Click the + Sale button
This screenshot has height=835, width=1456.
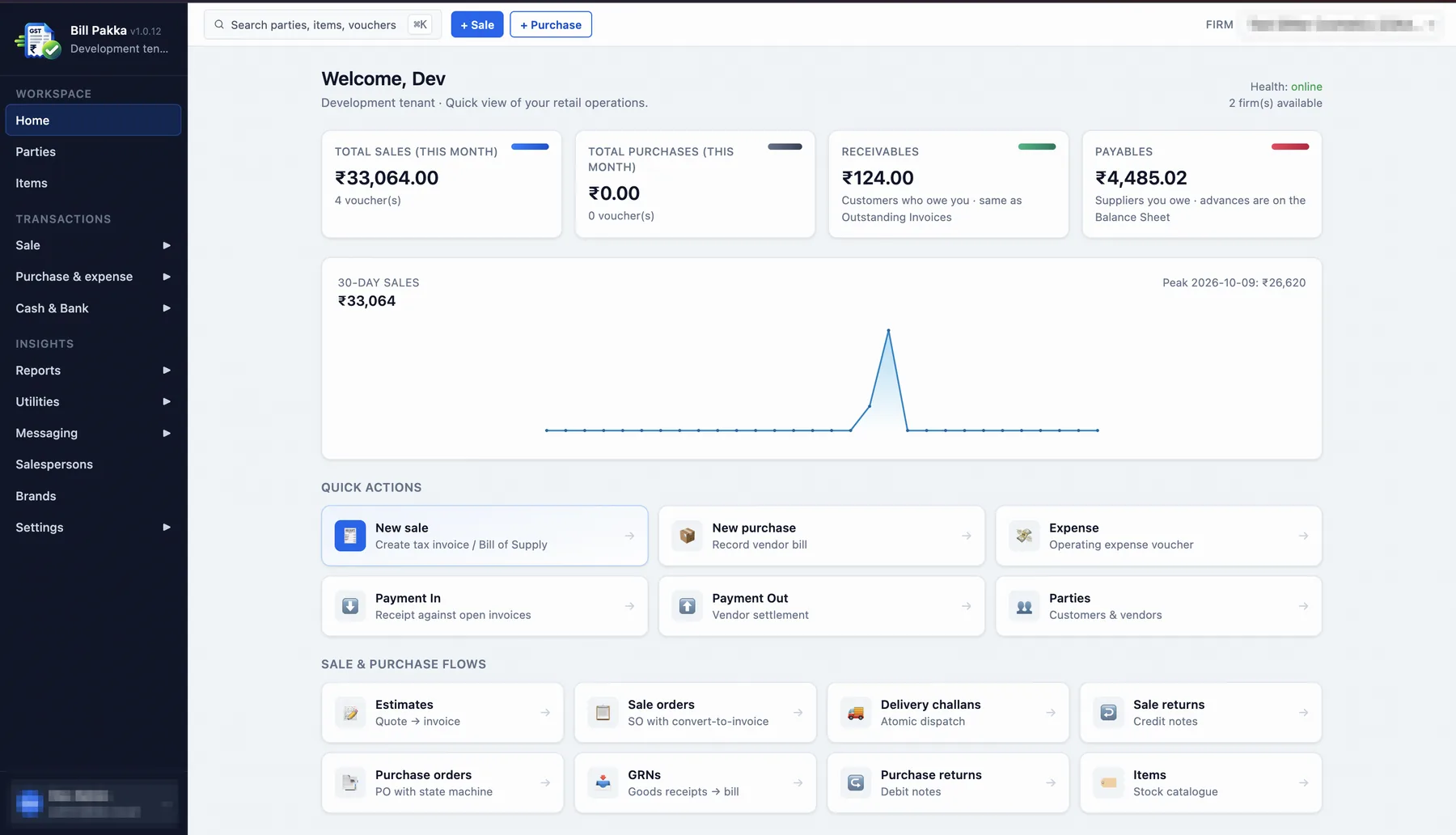tap(477, 24)
